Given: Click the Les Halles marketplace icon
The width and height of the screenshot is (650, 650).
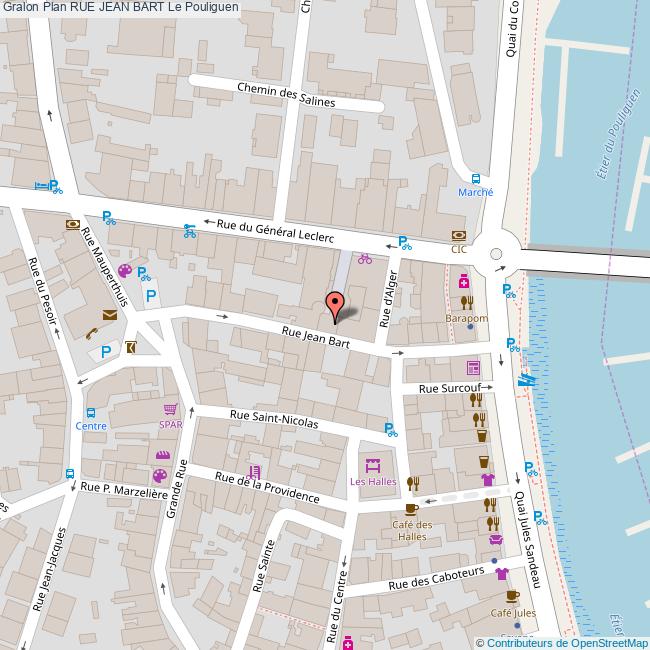Looking at the screenshot, I should (373, 466).
